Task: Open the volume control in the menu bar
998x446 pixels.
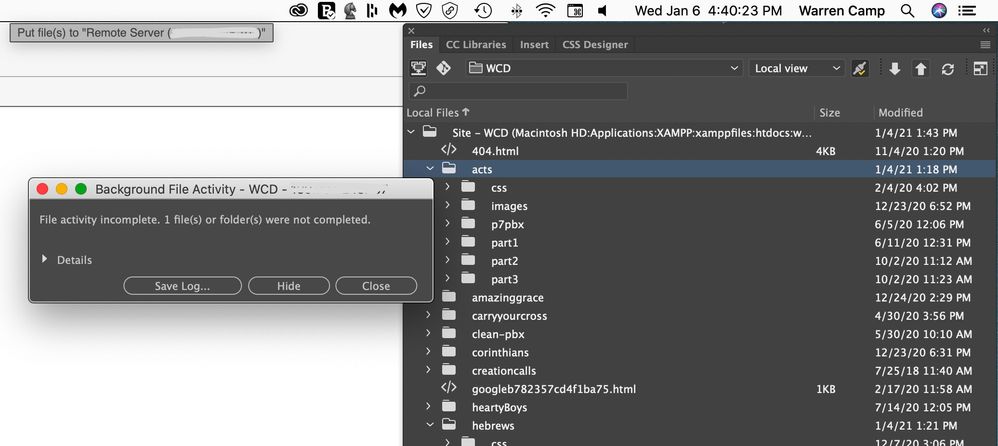Action: coord(602,10)
